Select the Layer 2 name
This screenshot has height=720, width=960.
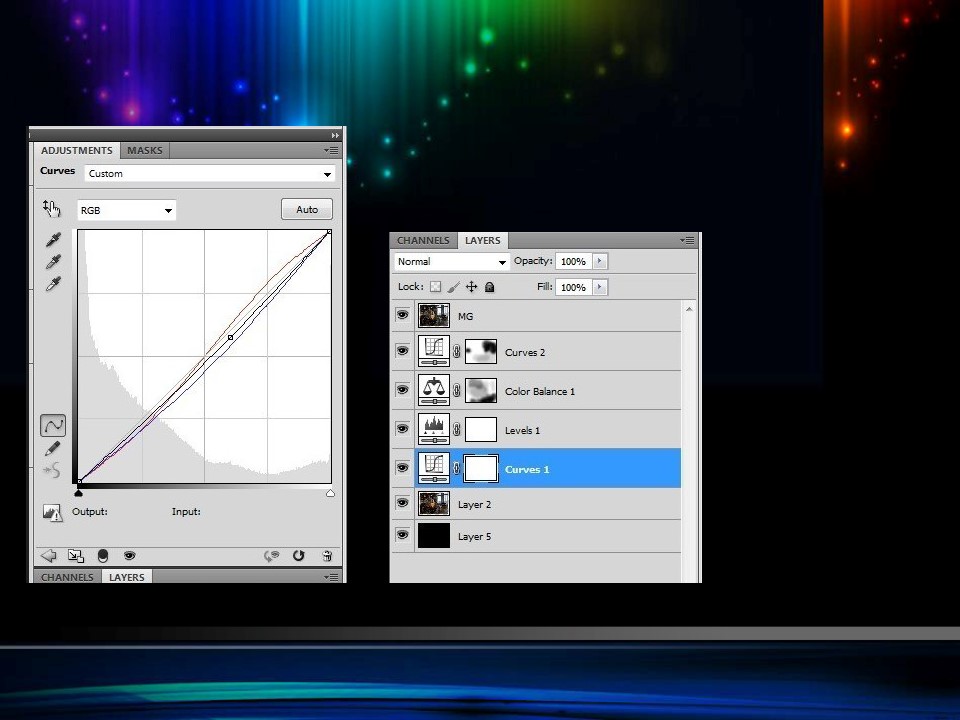point(474,504)
